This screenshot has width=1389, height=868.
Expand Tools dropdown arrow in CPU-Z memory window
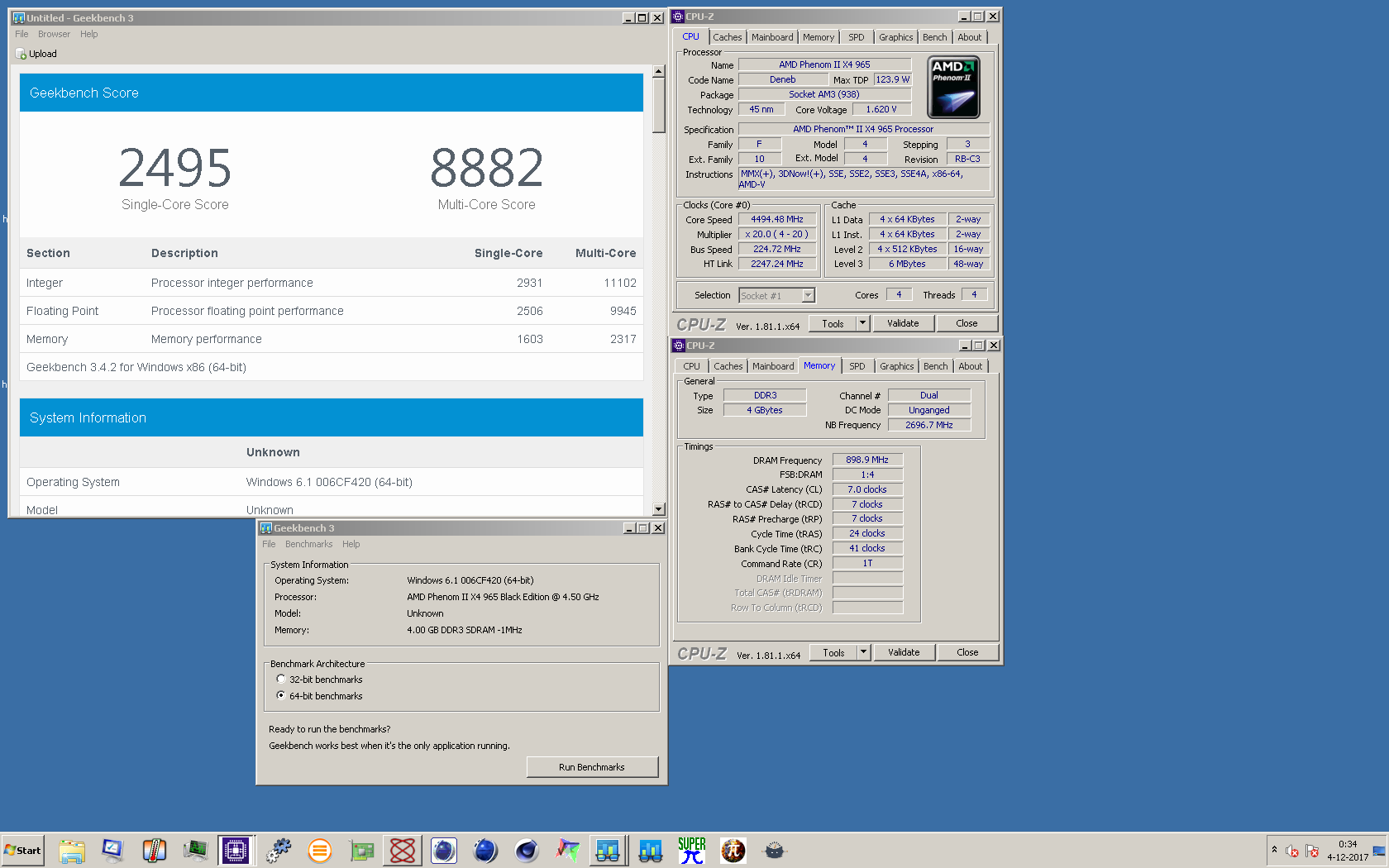click(x=863, y=652)
